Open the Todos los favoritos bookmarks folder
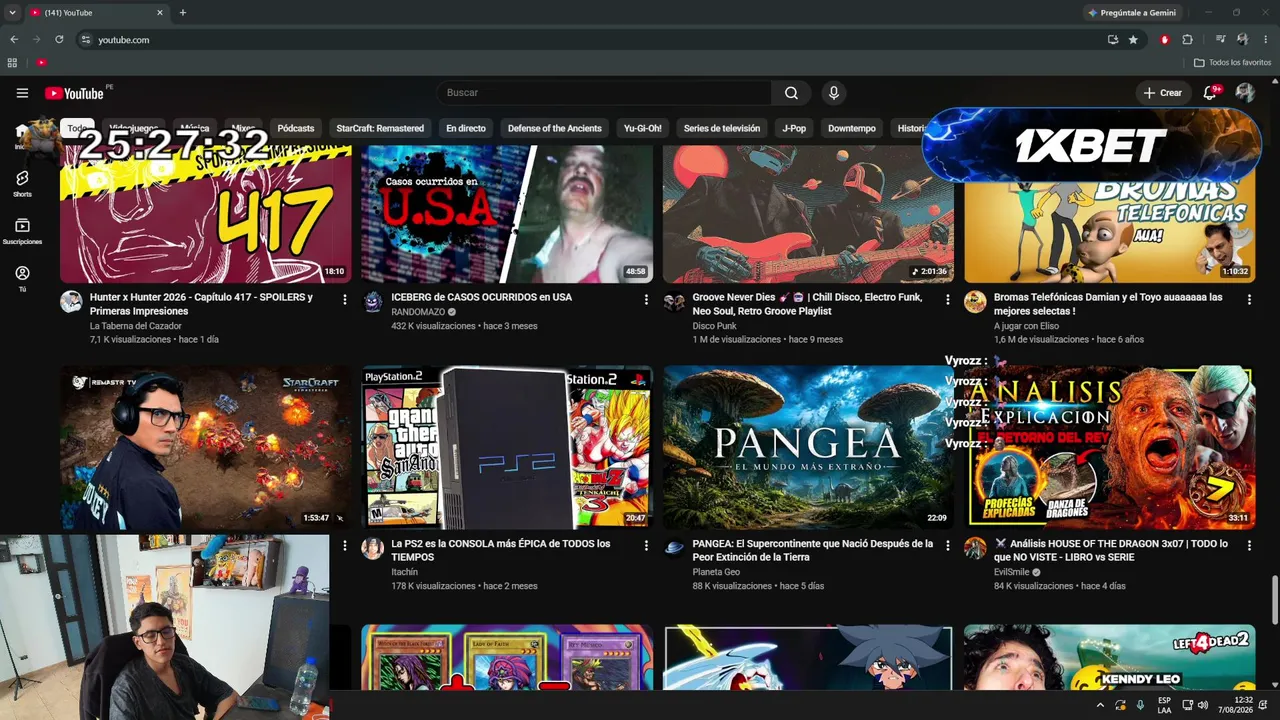Image resolution: width=1280 pixels, height=720 pixels. click(x=1233, y=62)
